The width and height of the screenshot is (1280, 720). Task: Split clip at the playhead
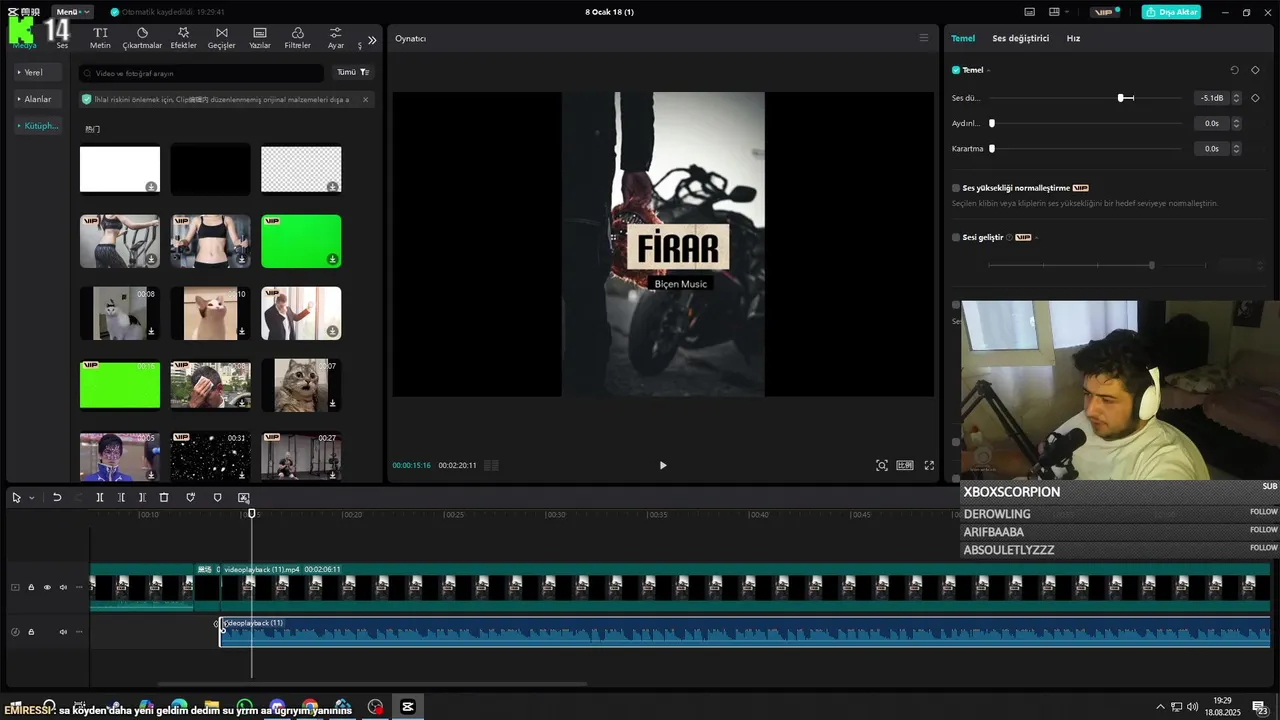(x=100, y=497)
